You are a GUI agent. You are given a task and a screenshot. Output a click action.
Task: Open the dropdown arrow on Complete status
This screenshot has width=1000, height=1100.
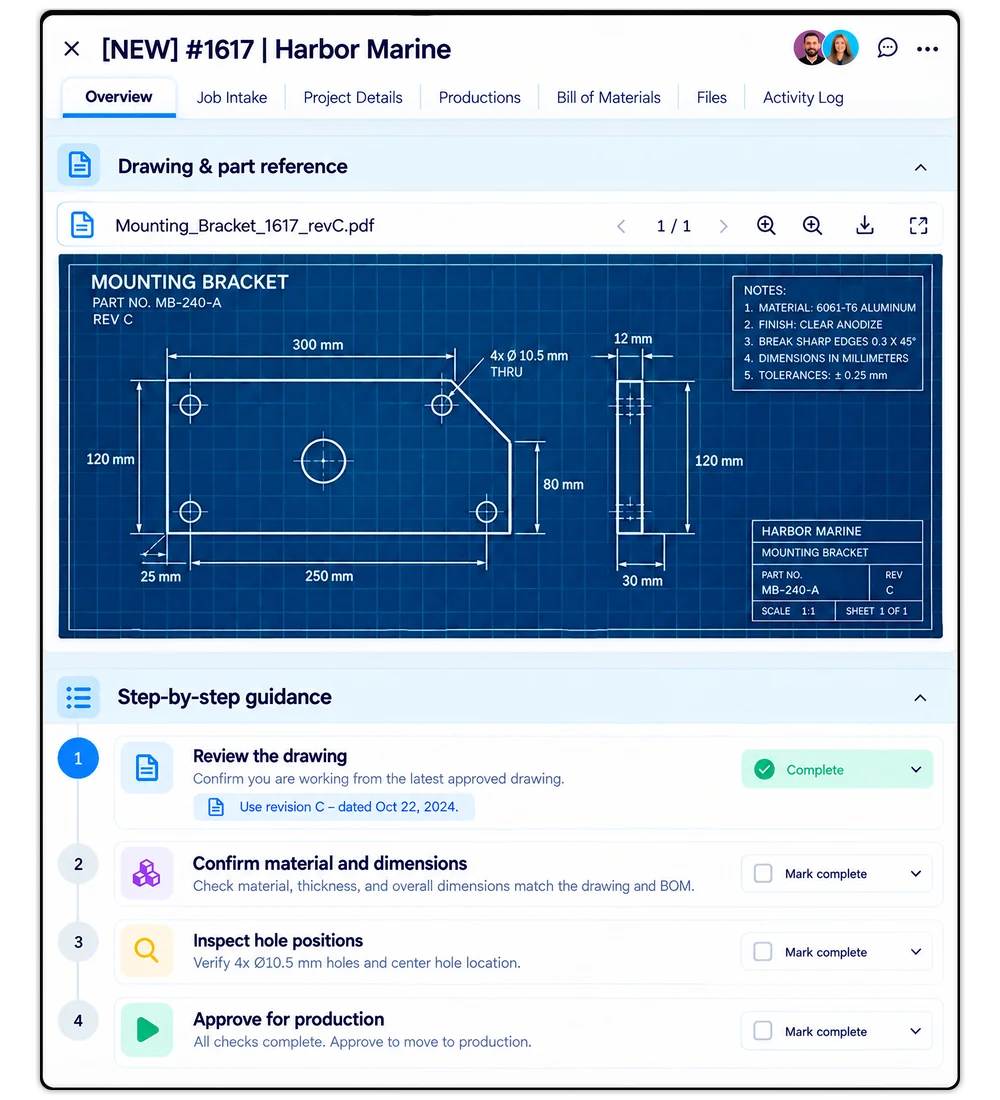916,770
